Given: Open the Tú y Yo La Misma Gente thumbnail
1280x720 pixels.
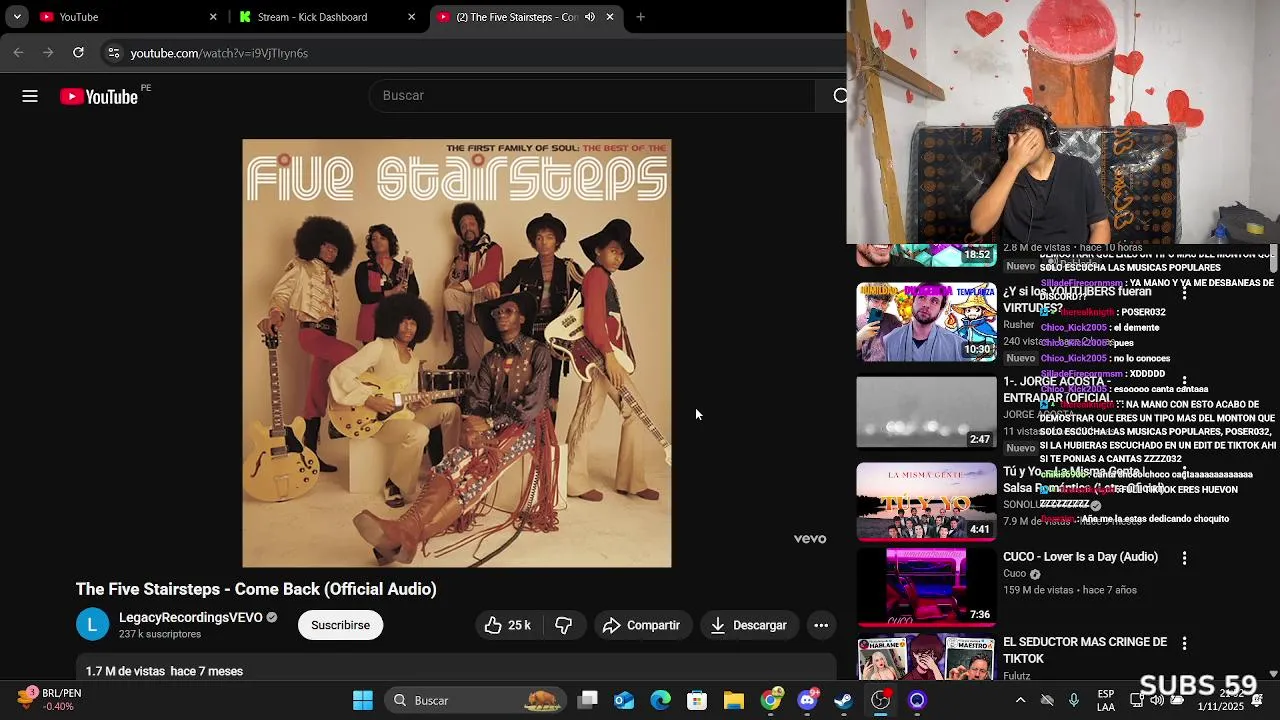Looking at the screenshot, I should [926, 501].
